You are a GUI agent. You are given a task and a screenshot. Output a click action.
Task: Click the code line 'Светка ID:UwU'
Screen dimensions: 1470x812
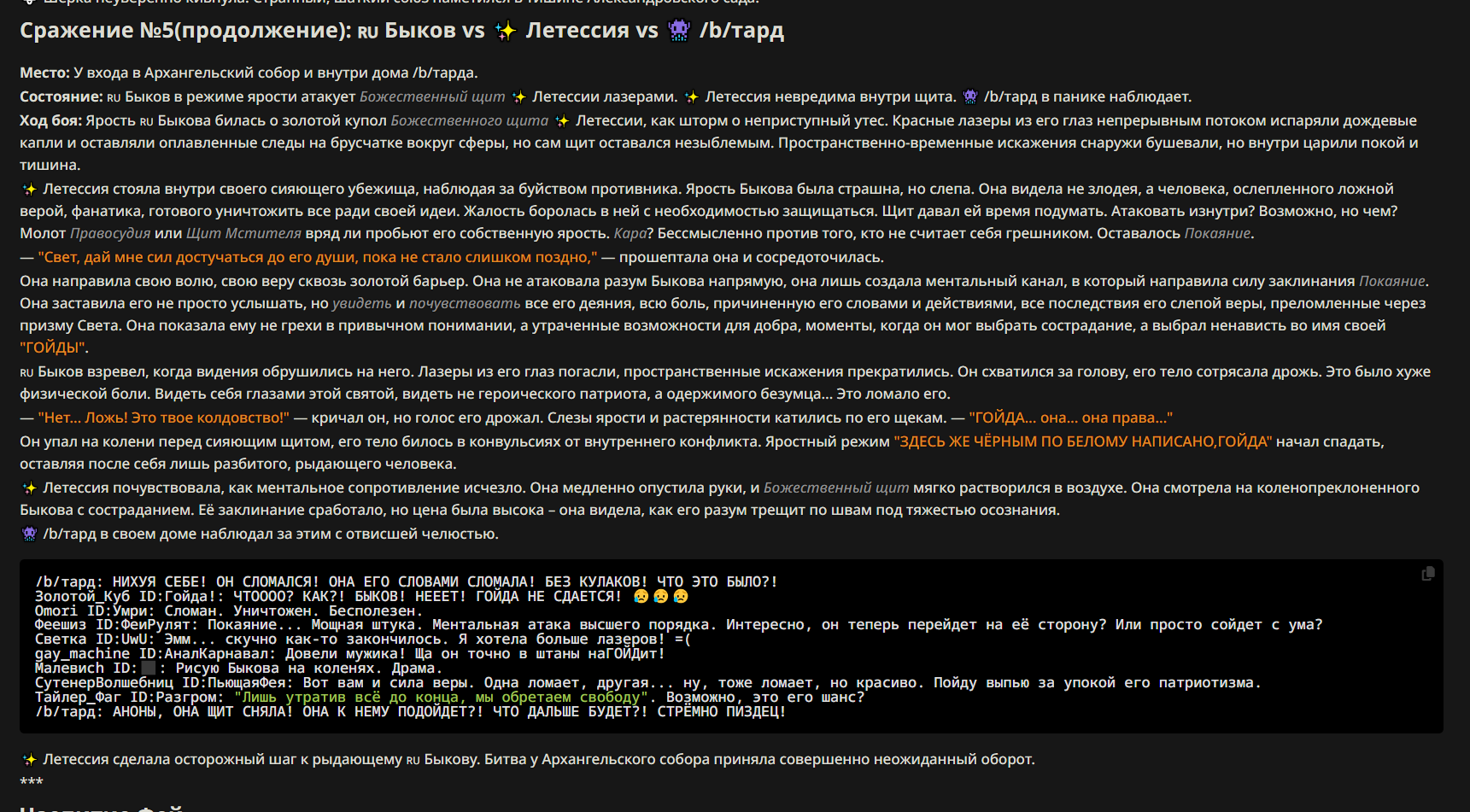tap(363, 640)
